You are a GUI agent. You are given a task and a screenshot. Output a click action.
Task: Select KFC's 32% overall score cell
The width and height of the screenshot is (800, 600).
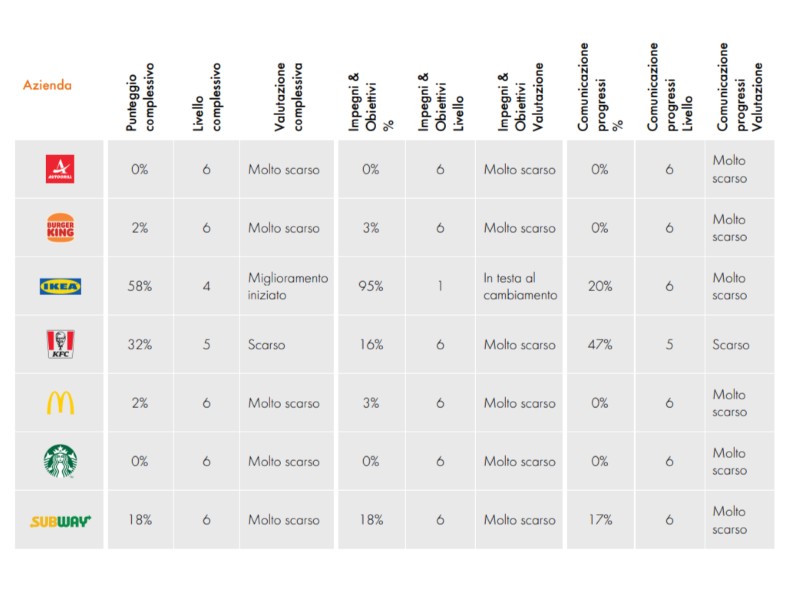point(140,345)
